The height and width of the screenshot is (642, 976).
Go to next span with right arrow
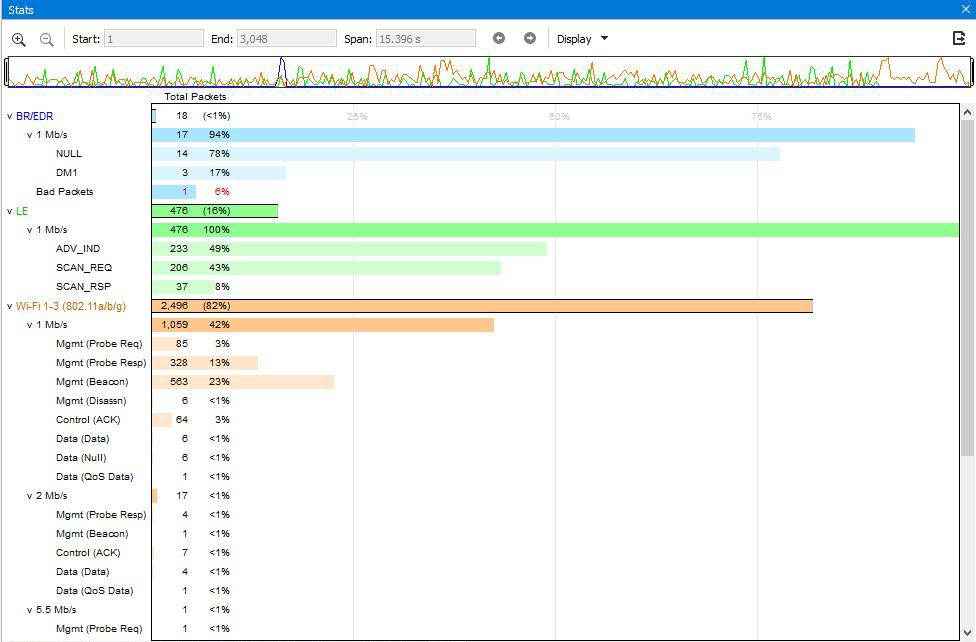click(530, 39)
